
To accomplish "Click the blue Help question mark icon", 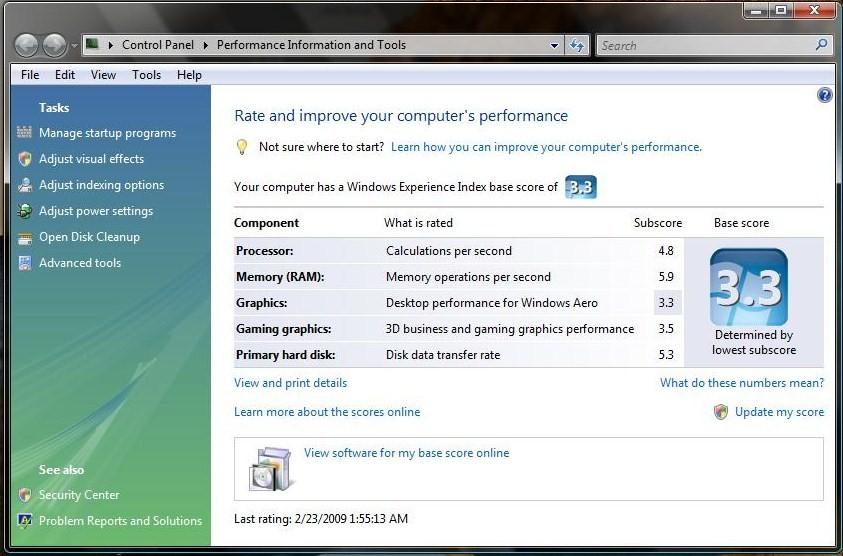I will [x=824, y=95].
